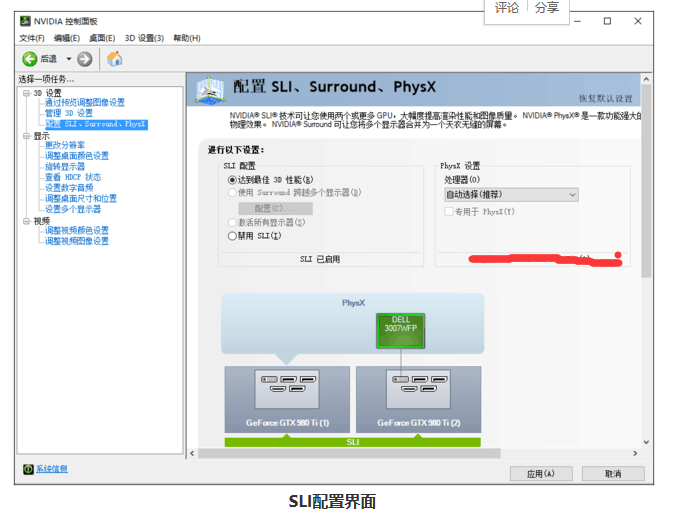Viewport: 675px width, 511px height.
Task: Click the horizontal scrollbar thumb
Action: coord(349,453)
